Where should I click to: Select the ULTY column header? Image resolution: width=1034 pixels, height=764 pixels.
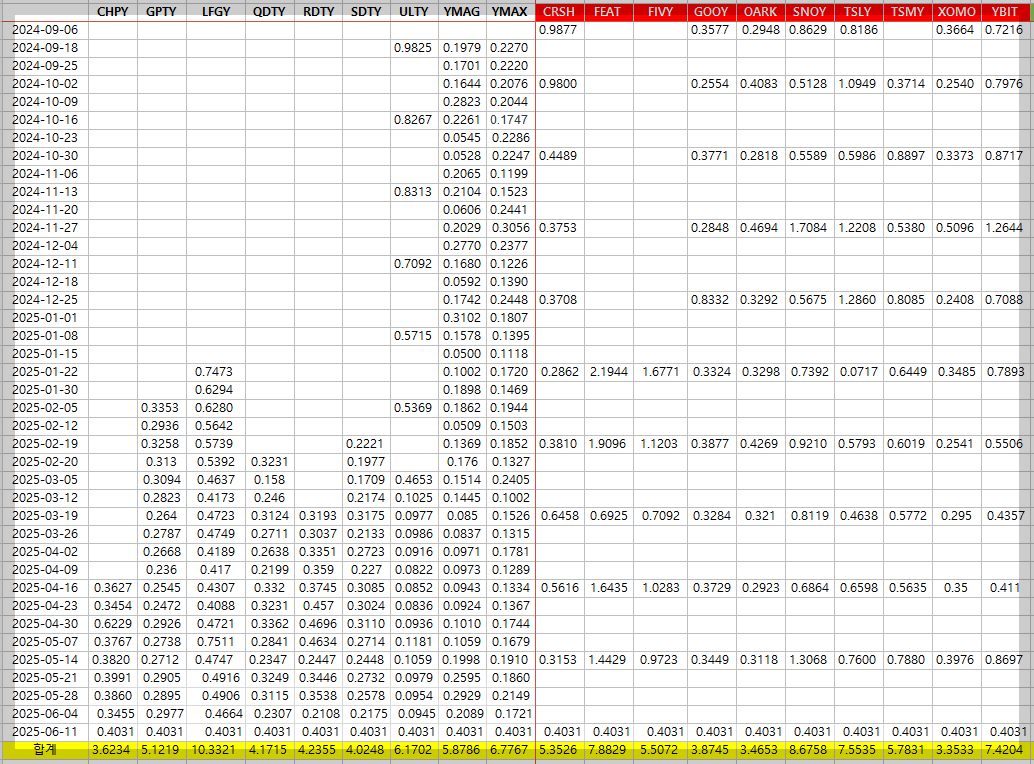(414, 11)
